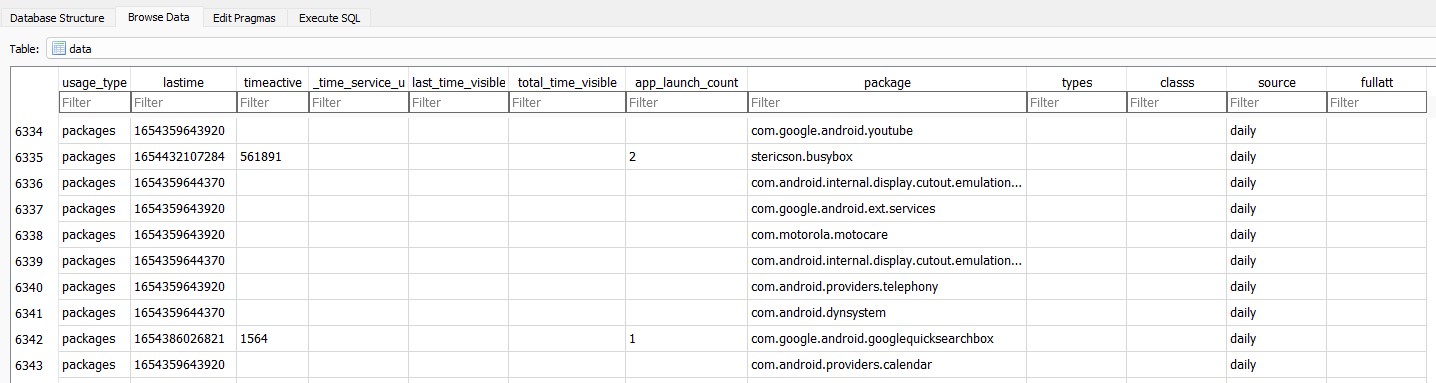Select row header 6334
The height and width of the screenshot is (383, 1436).
pos(34,131)
